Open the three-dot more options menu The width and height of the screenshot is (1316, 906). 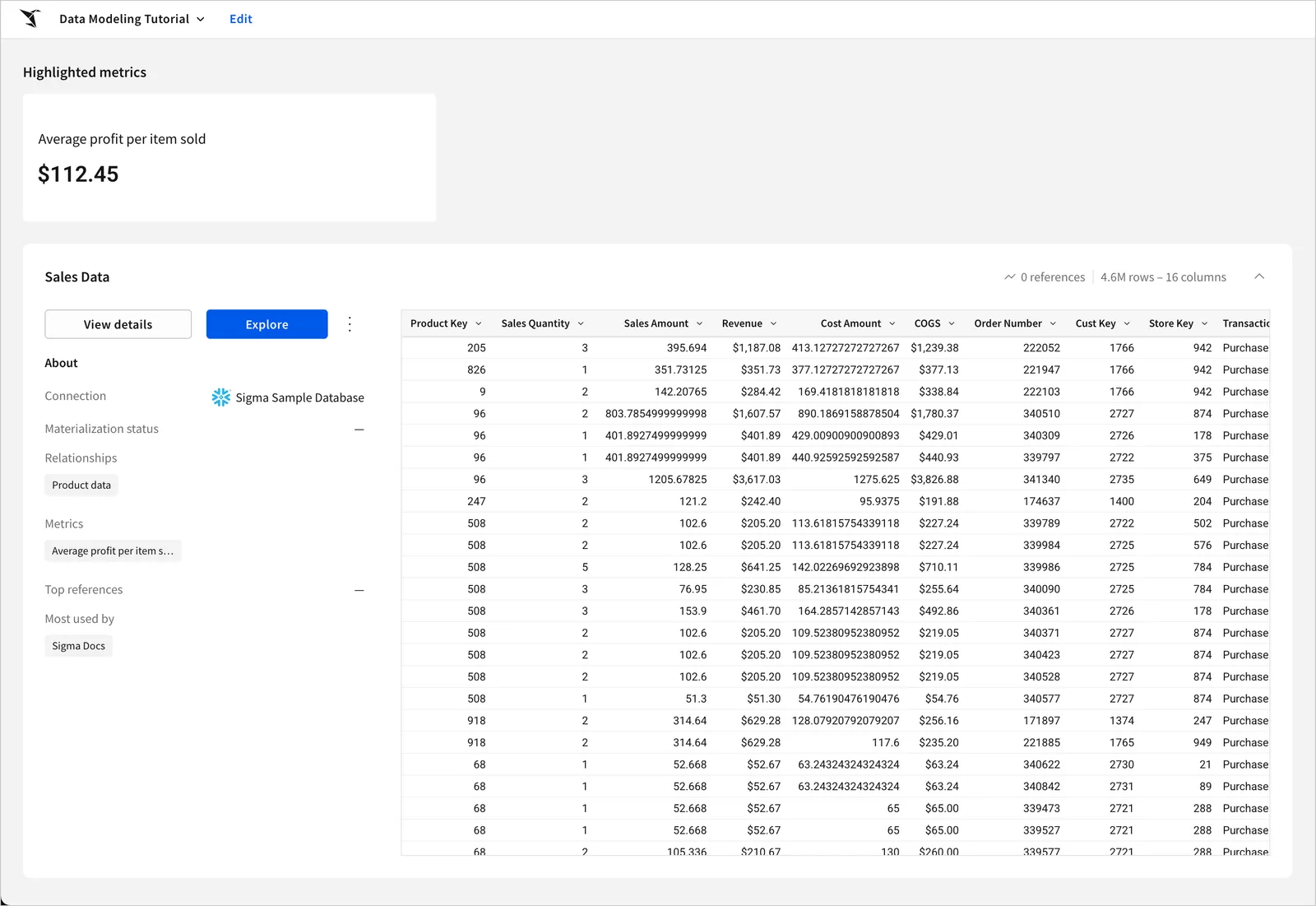click(x=350, y=324)
